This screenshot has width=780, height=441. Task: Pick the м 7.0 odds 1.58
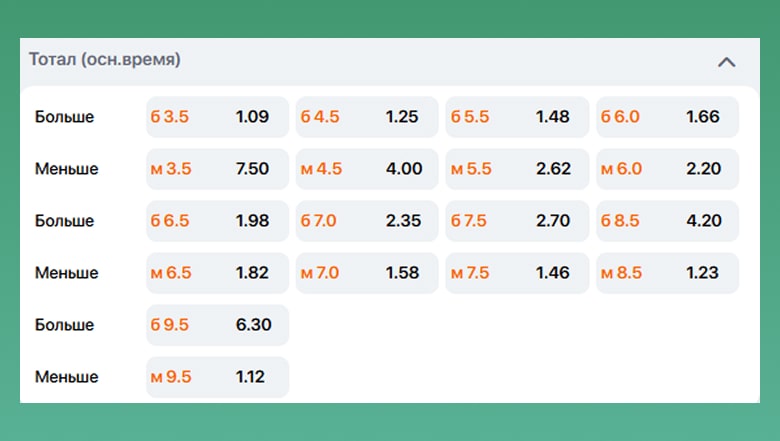click(x=367, y=273)
